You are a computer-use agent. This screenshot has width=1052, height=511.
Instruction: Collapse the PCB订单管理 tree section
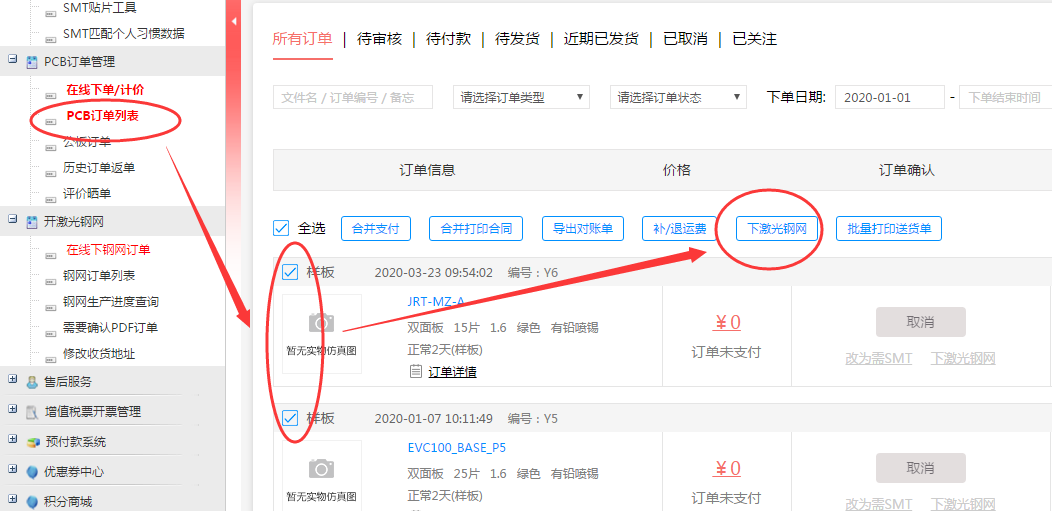pos(13,60)
